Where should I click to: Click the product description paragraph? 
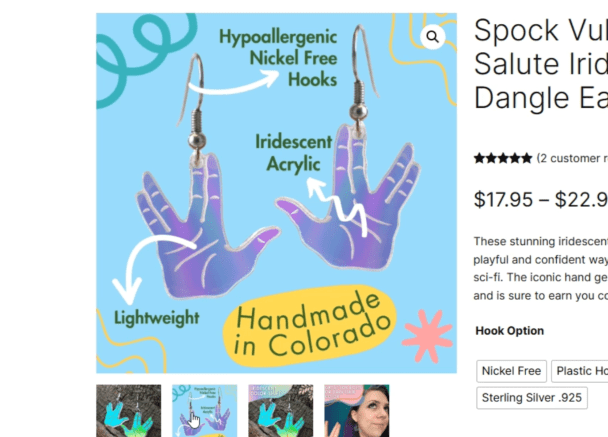tap(541, 268)
